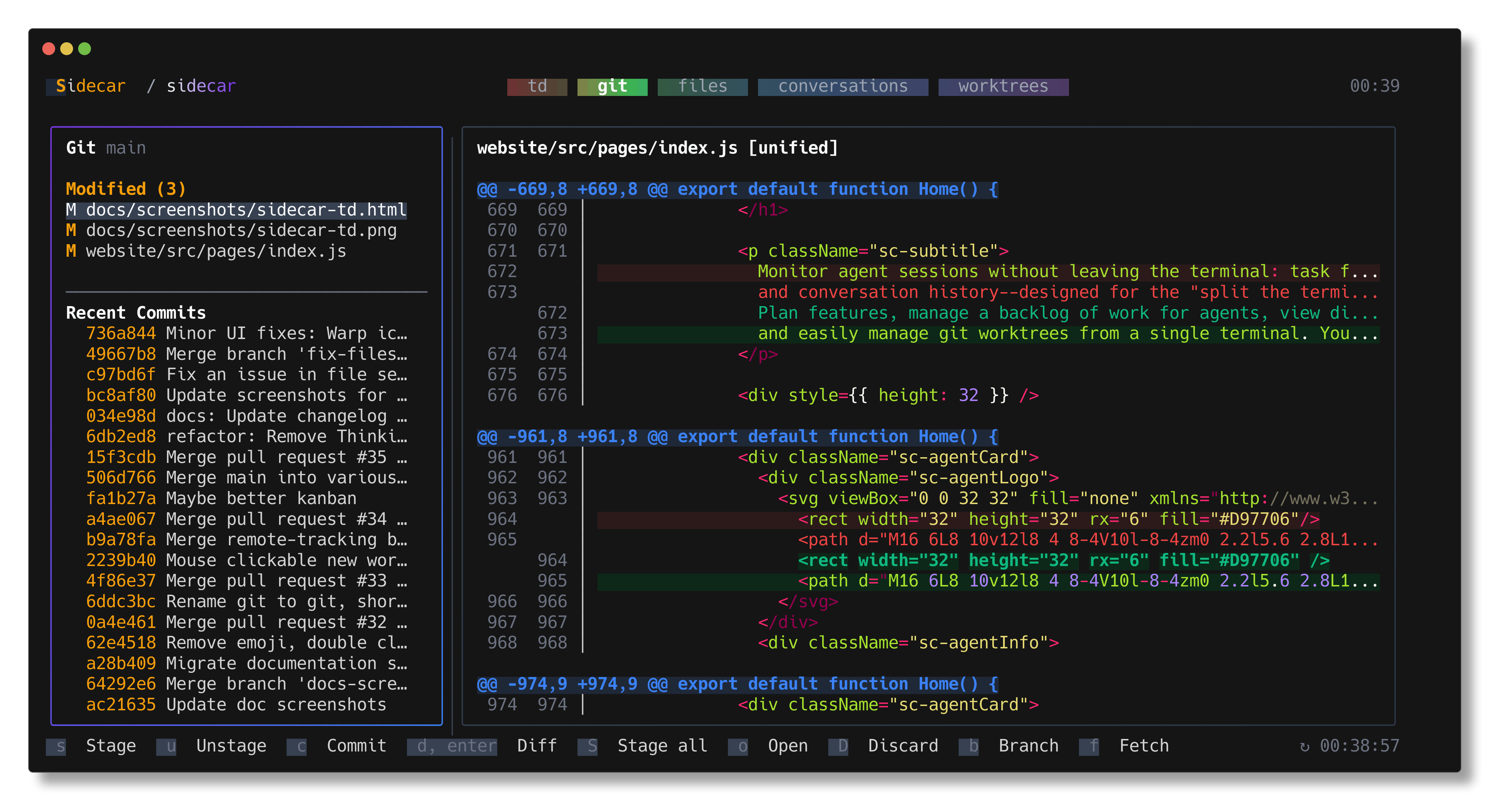Select commit ac21635 Update doc screenshots
Viewport: 1501px width, 812px height.
(235, 704)
